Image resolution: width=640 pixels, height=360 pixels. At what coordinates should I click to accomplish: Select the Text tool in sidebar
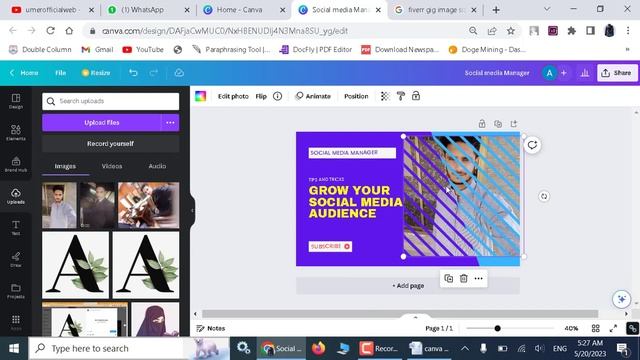pos(16,228)
